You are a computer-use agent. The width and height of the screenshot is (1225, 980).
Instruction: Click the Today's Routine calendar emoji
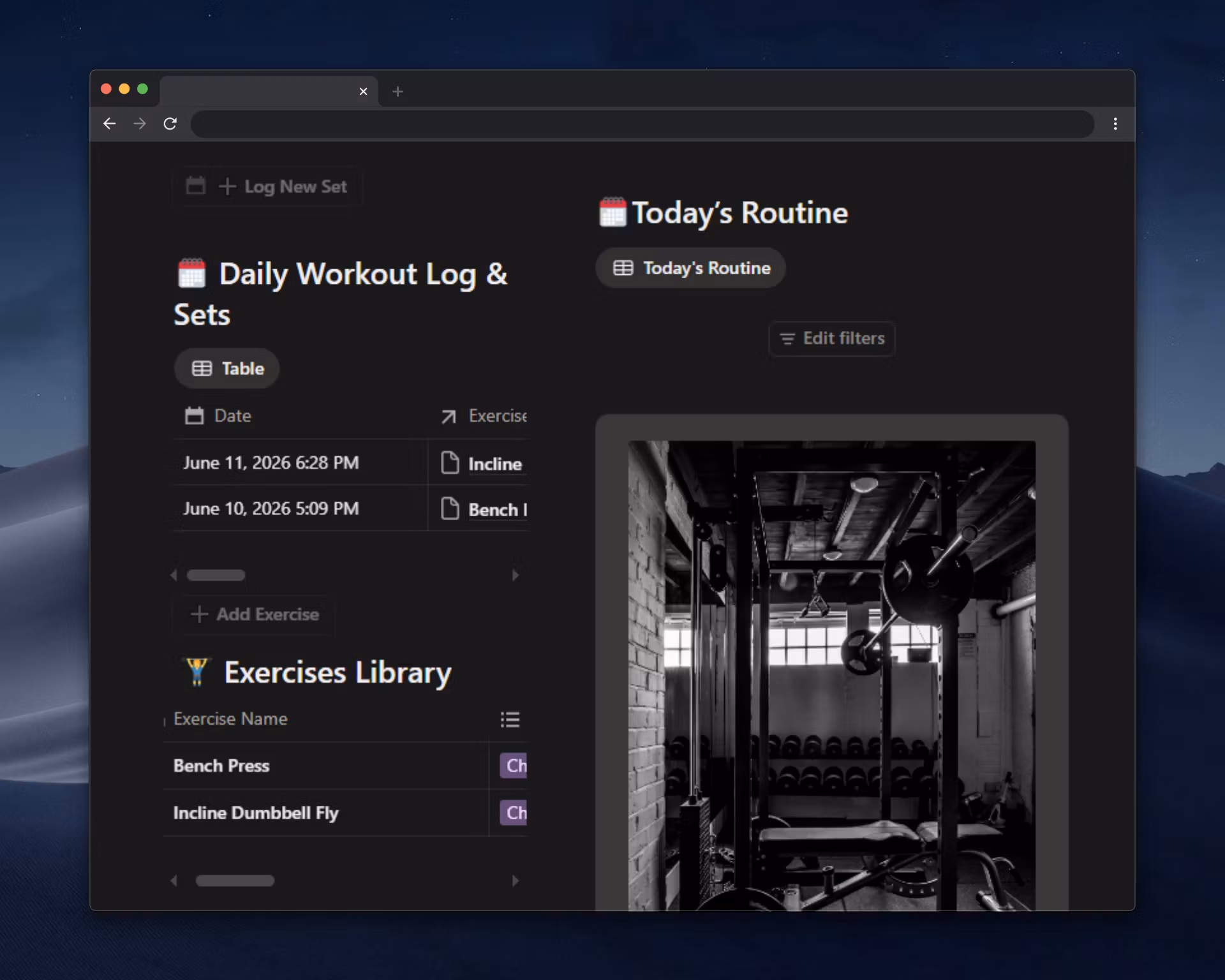(x=612, y=212)
